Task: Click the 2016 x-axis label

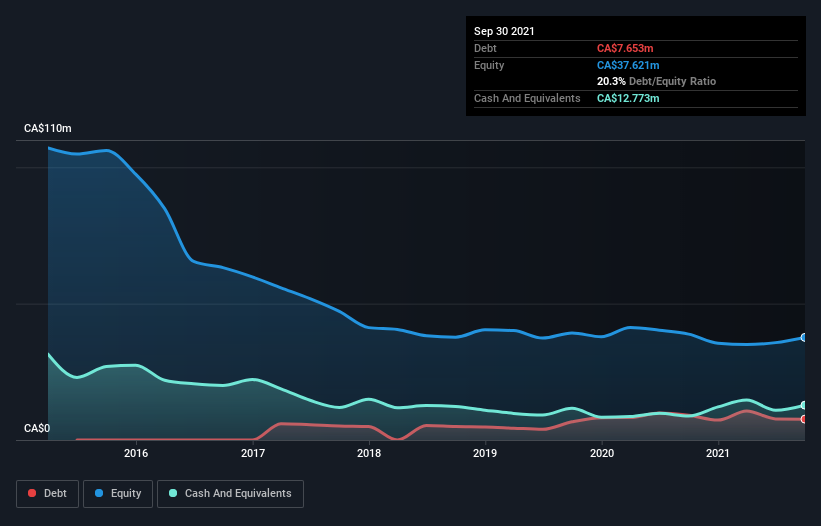Action: (x=136, y=453)
